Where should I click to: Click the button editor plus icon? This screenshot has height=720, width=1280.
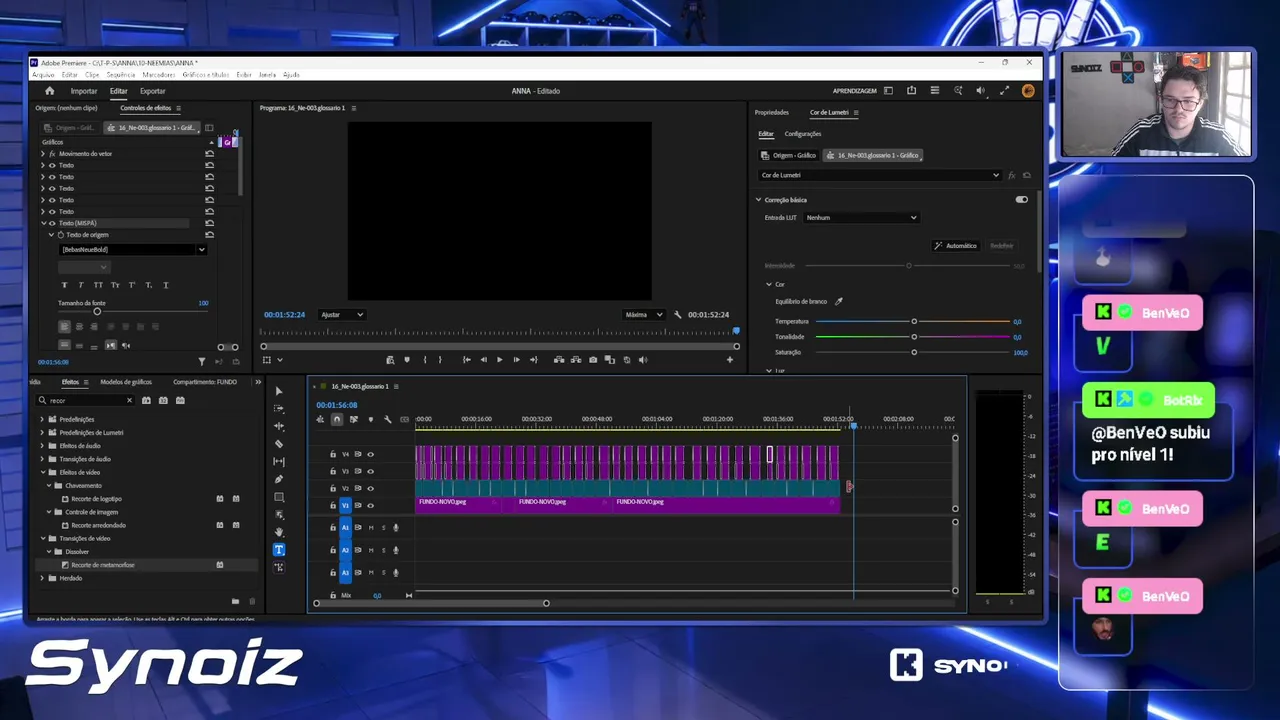click(730, 360)
